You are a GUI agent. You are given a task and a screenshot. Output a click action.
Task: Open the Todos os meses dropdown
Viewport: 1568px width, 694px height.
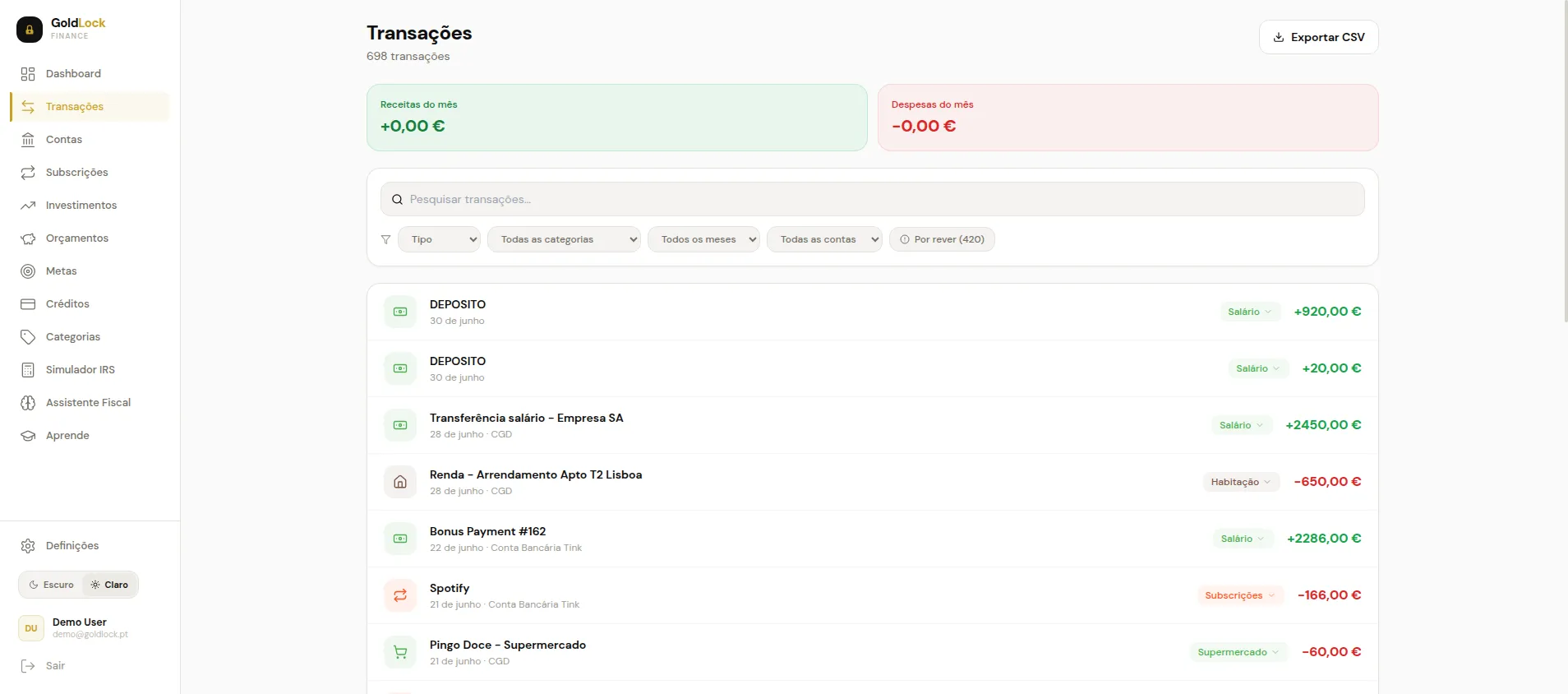pos(704,239)
